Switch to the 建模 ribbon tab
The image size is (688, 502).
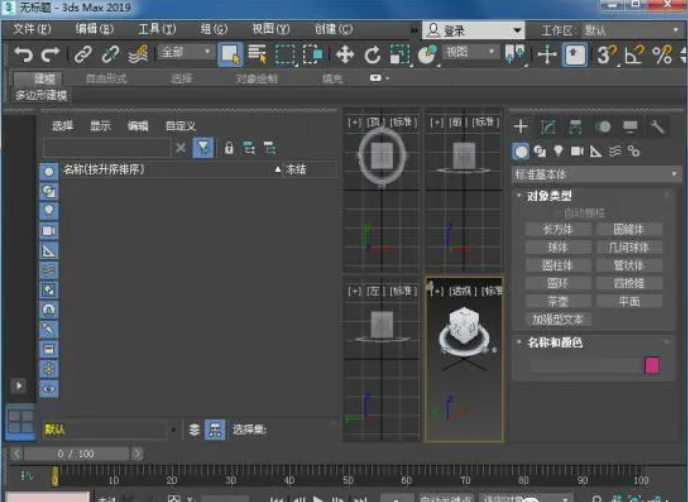(38, 79)
